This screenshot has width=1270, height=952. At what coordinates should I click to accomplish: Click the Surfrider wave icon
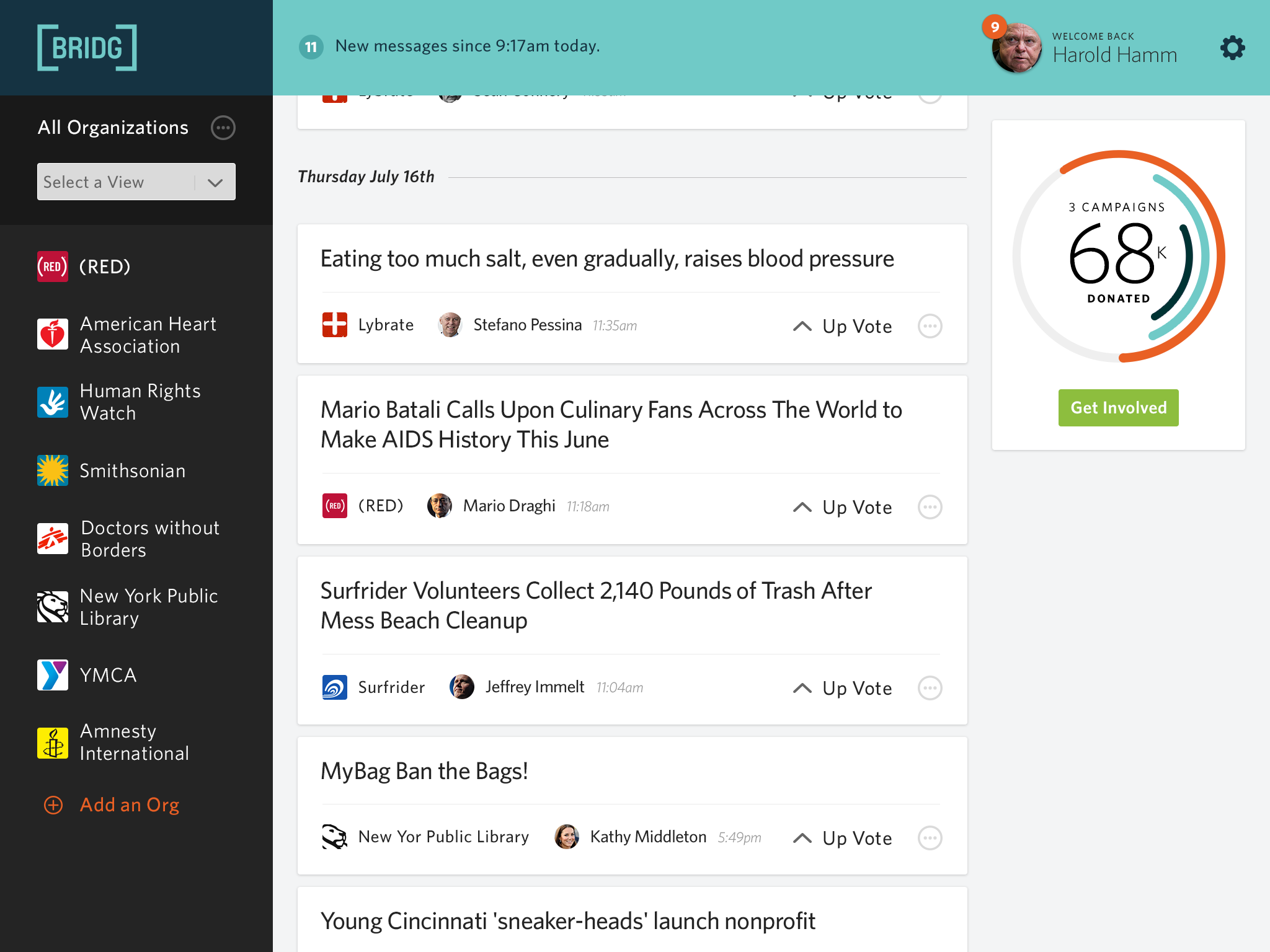tap(335, 687)
